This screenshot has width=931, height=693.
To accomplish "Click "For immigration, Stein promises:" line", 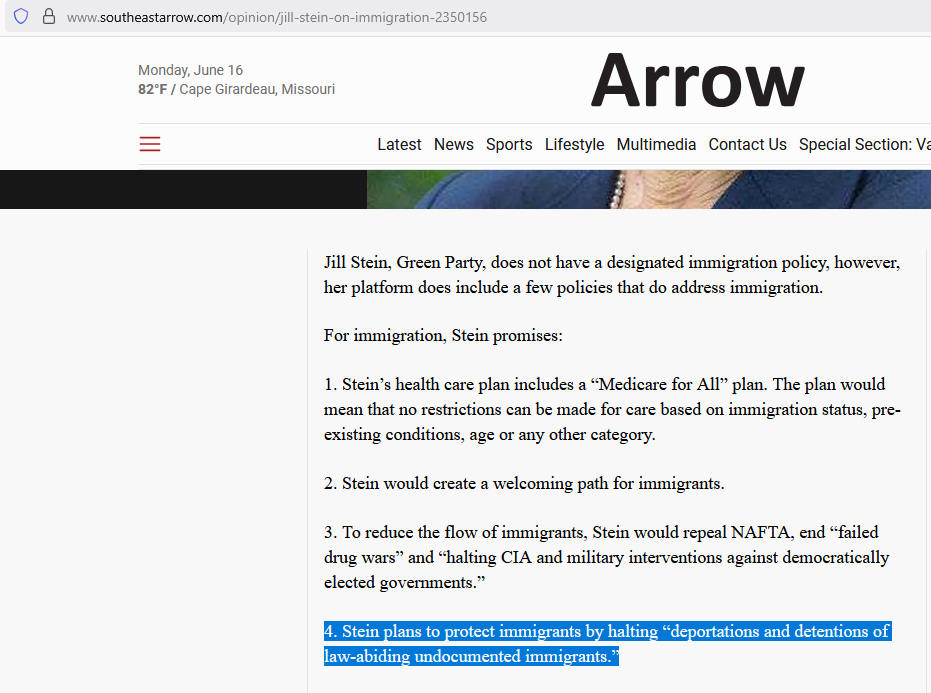I will (x=443, y=336).
